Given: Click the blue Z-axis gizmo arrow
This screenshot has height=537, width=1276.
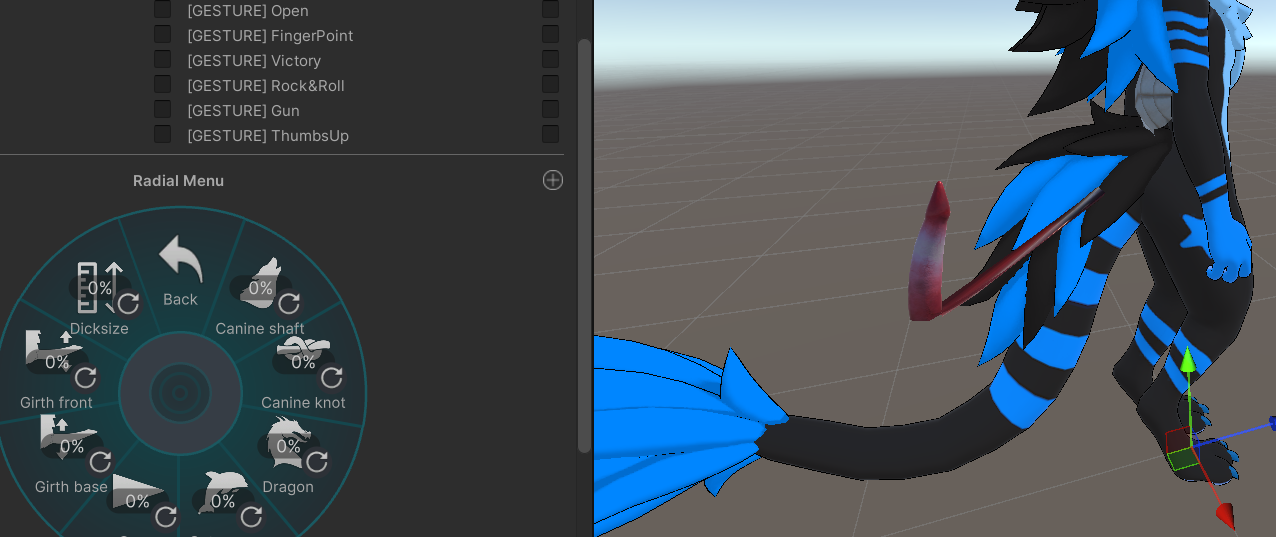Looking at the screenshot, I should point(1270,424).
